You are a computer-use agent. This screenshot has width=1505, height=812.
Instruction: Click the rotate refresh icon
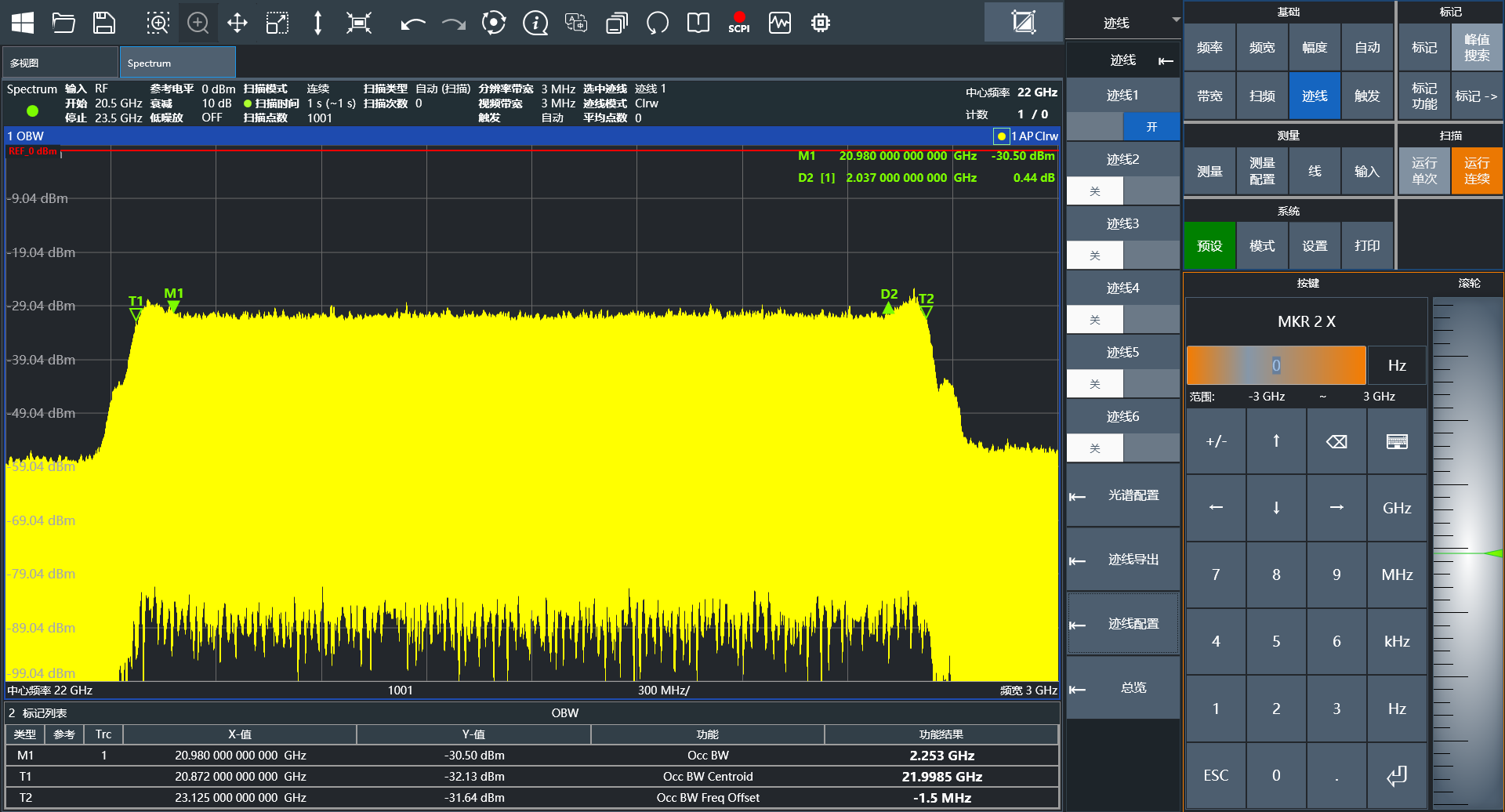point(658,23)
